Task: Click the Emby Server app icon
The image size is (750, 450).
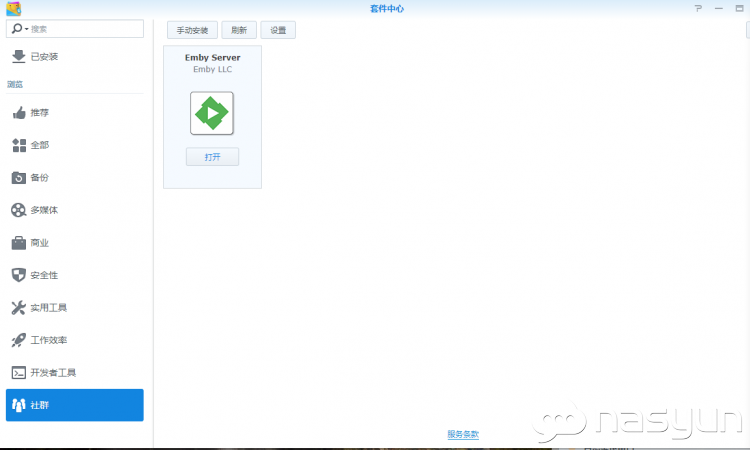Action: coord(212,113)
